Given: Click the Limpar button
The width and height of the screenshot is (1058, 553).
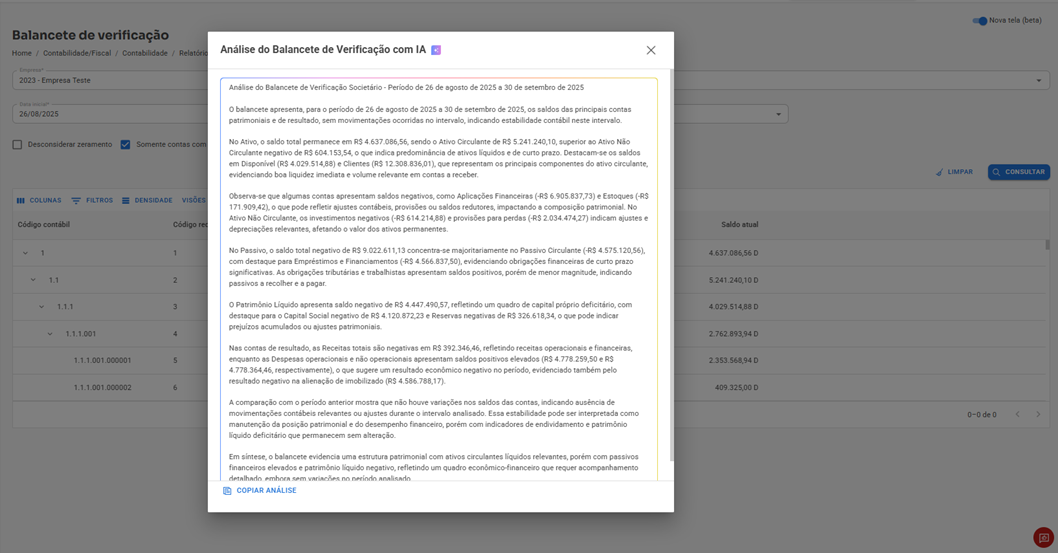Looking at the screenshot, I should 954,172.
